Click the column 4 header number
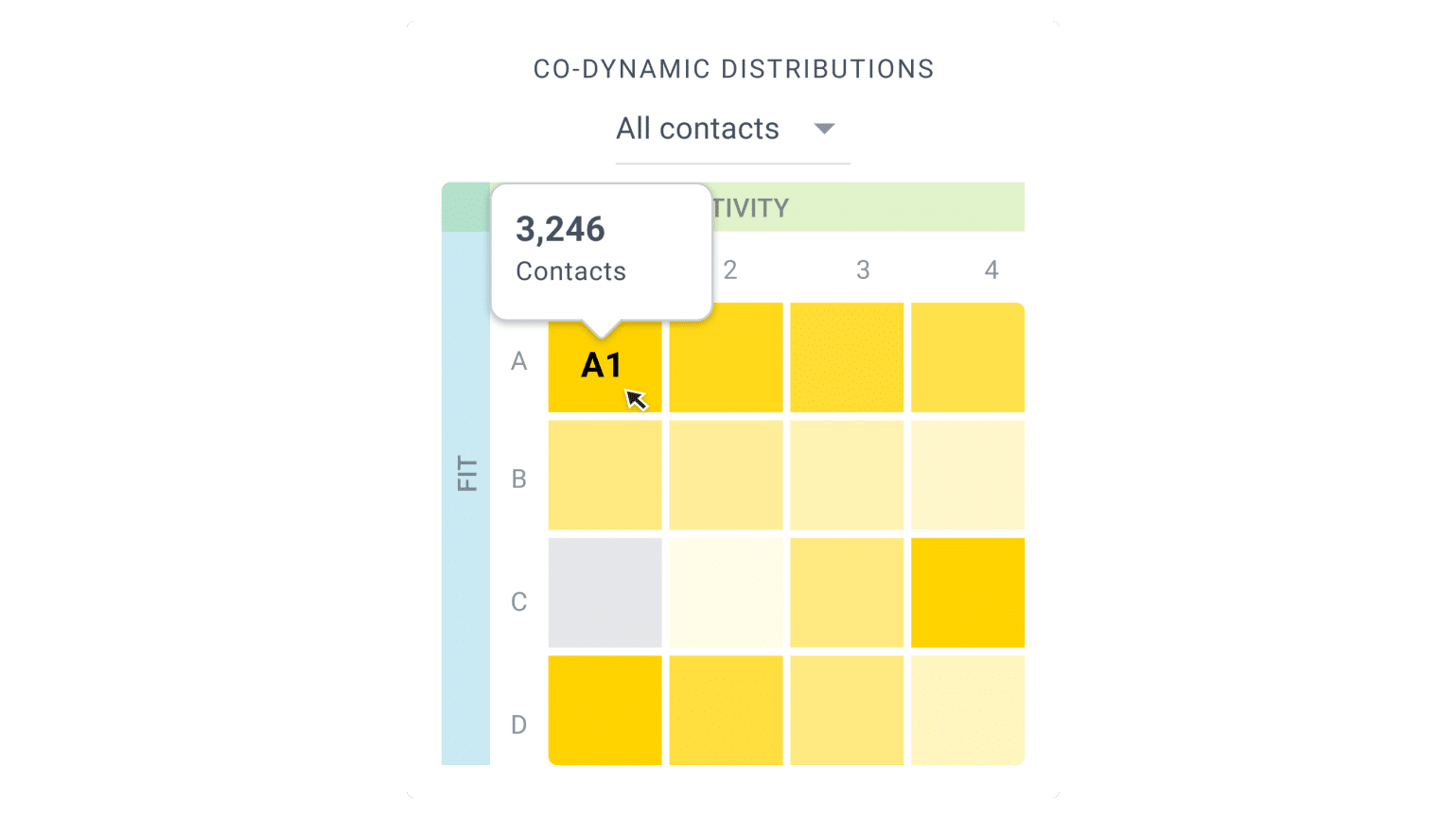 (991, 270)
